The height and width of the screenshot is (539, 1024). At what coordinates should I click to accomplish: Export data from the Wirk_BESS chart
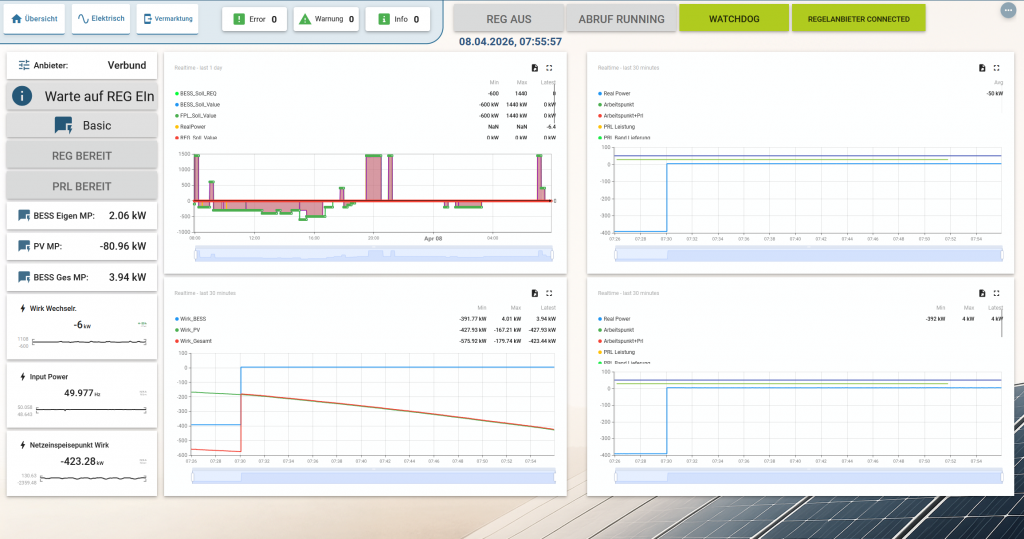535,293
